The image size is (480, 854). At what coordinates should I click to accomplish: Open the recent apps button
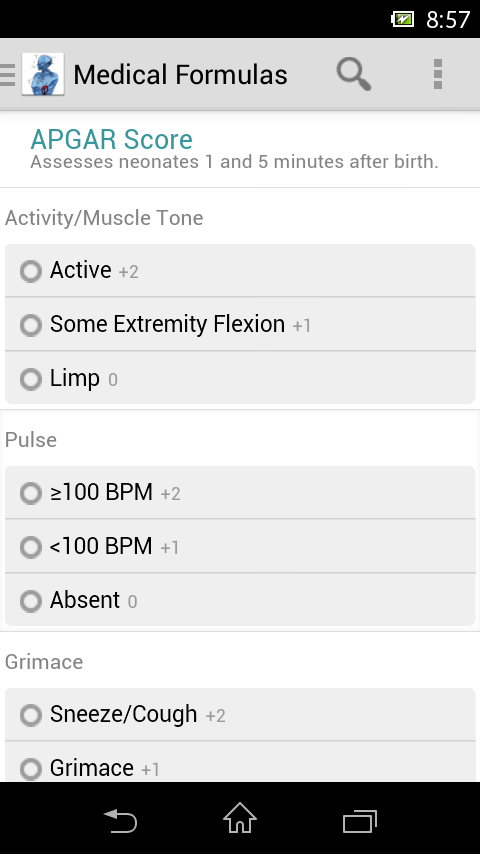[x=360, y=821]
